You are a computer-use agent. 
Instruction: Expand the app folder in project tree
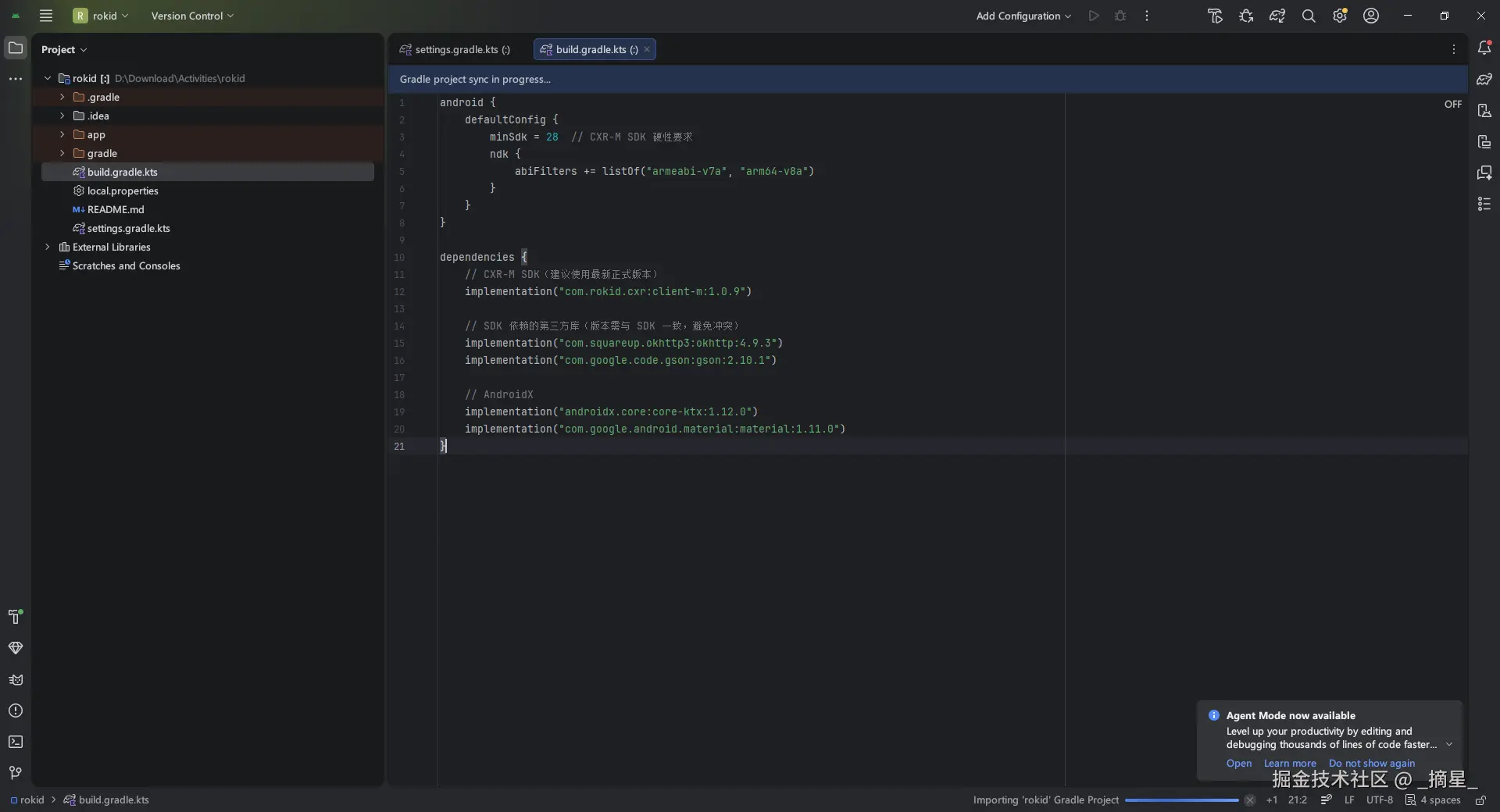(62, 134)
